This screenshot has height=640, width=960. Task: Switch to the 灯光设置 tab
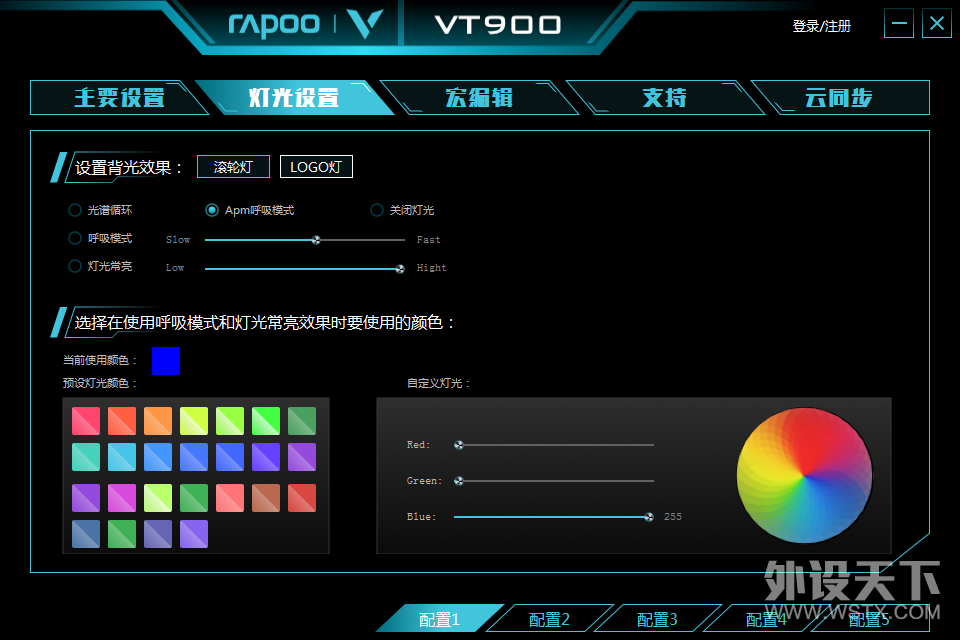[294, 98]
